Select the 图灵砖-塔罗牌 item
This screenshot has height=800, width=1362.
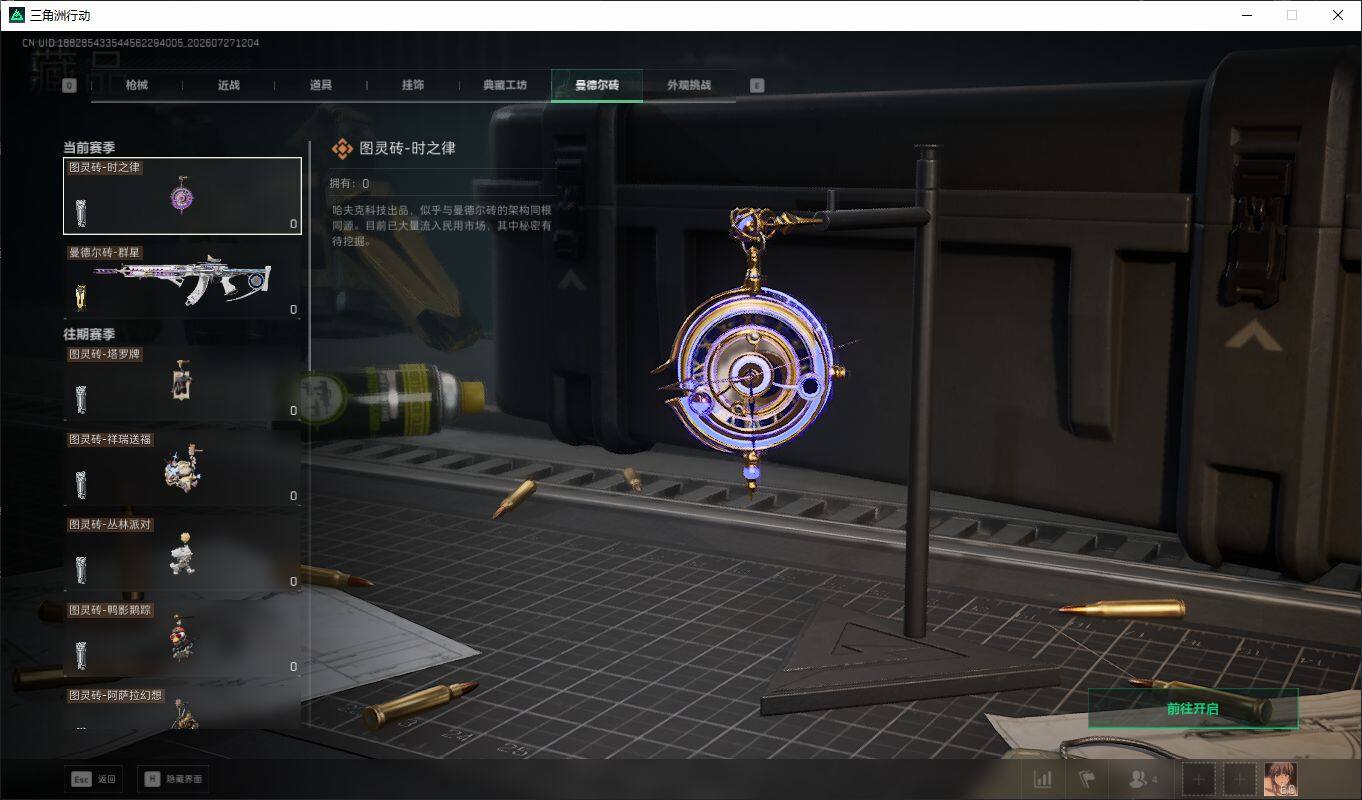pyautogui.click(x=182, y=383)
